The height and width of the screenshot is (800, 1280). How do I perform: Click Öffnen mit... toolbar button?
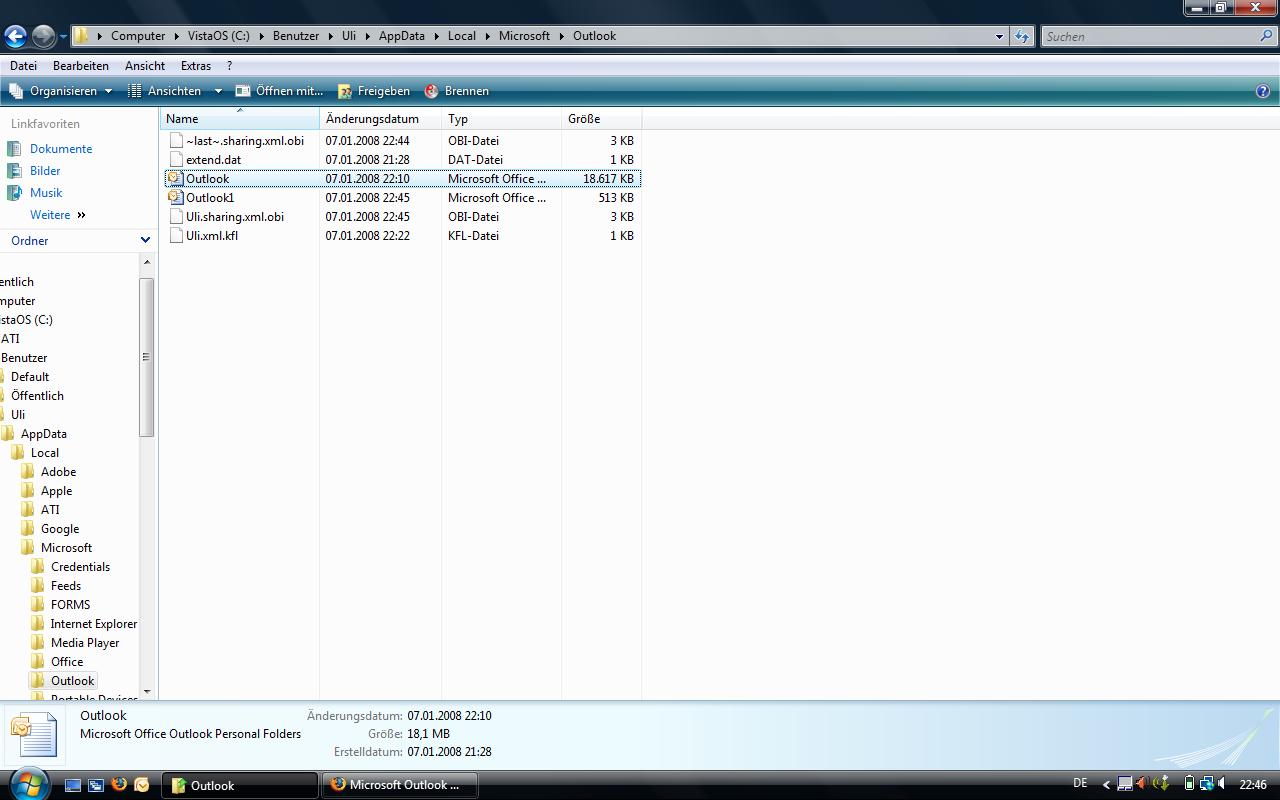(279, 91)
